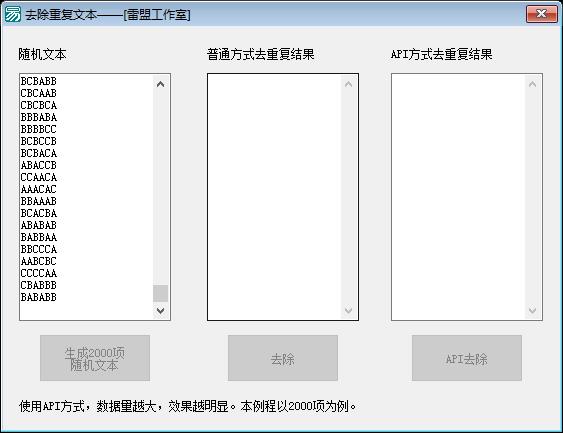The image size is (563, 433).
Task: Click down arrow in 普通方式 result box
Action: (348, 310)
